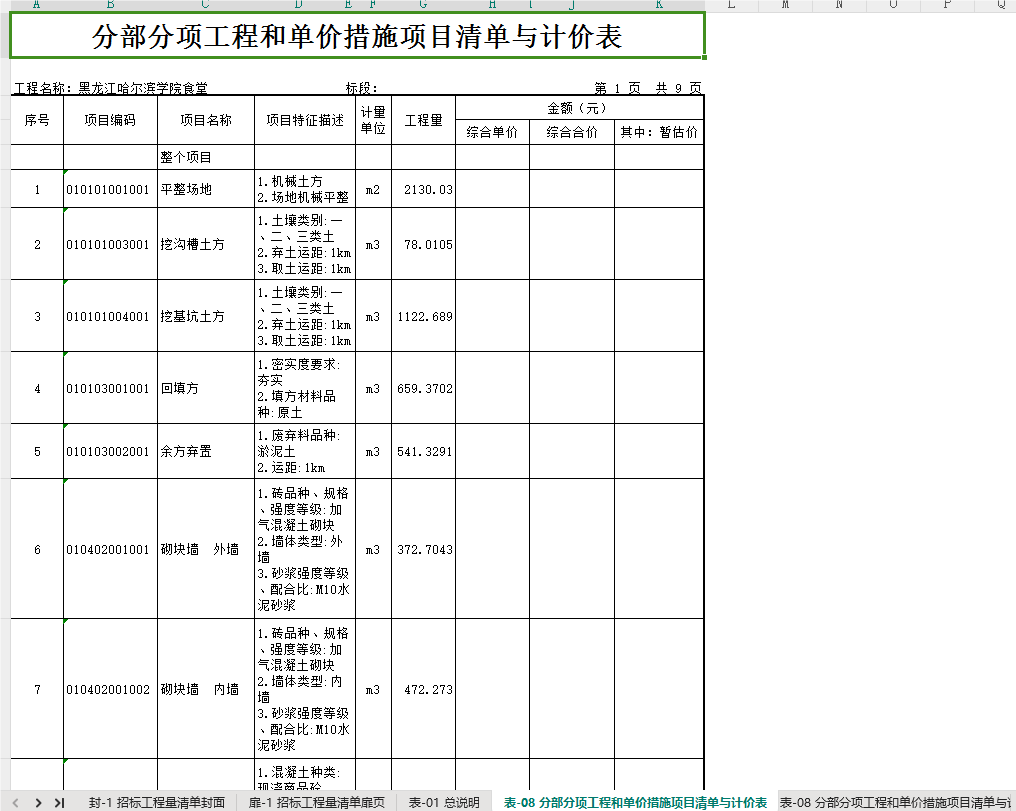The image size is (1016, 811).
Task: Click the 项目编码 header cell
Action: pyautogui.click(x=110, y=120)
